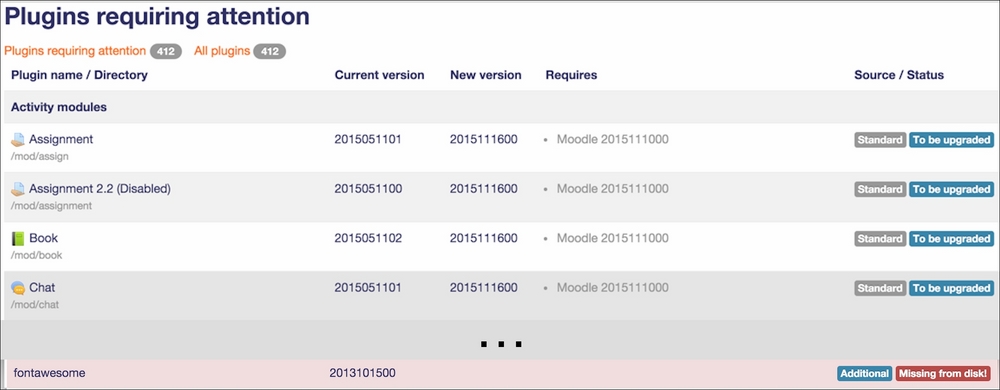The width and height of the screenshot is (1000, 390).
Task: Click To be upgraded label for Assignment
Action: (951, 140)
